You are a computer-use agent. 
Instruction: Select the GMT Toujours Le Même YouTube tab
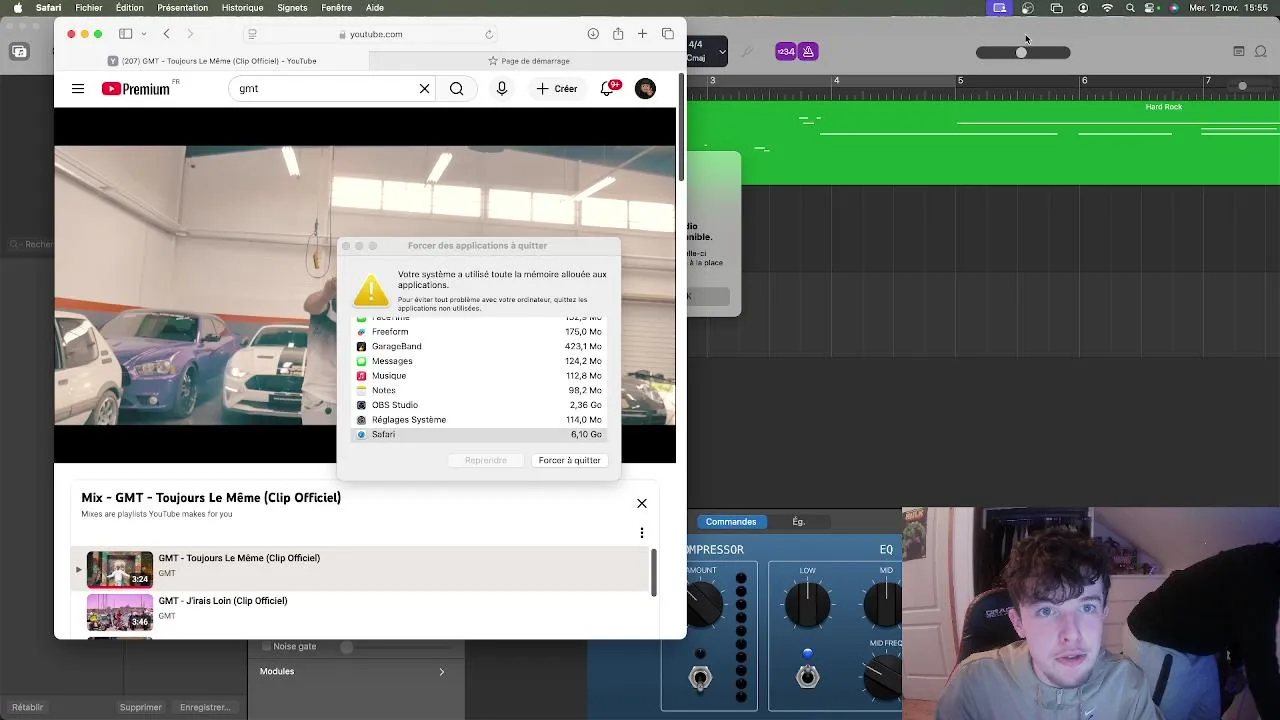212,61
